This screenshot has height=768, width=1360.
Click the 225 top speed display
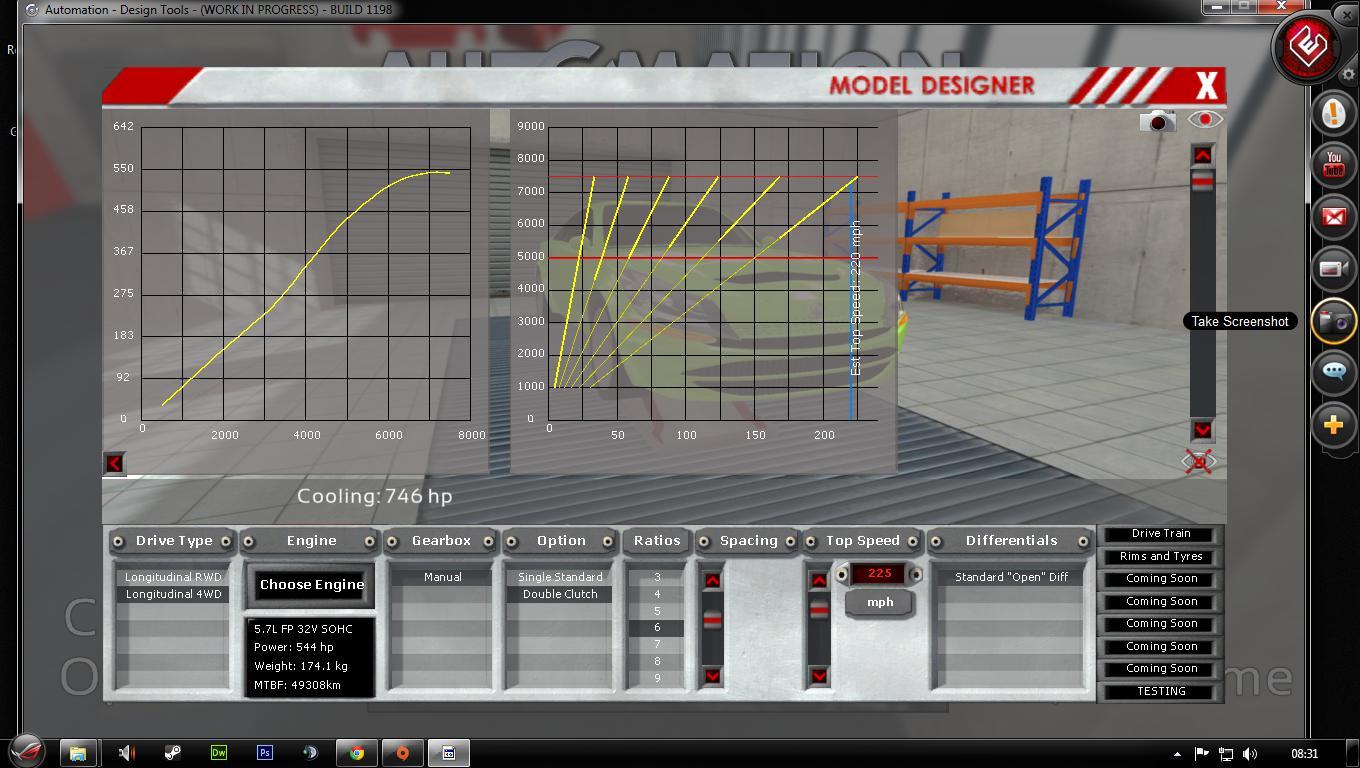pos(879,574)
